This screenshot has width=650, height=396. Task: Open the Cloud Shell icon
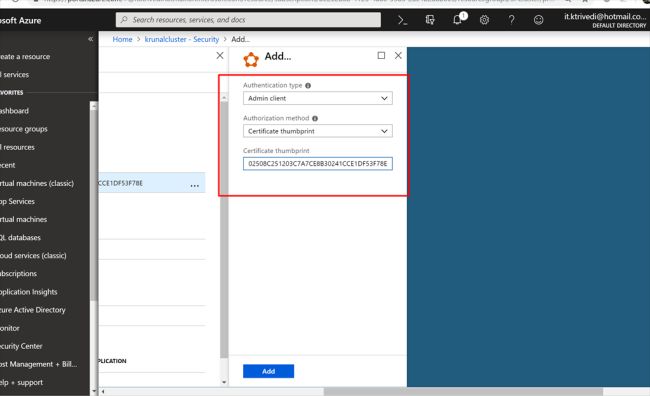tap(402, 20)
